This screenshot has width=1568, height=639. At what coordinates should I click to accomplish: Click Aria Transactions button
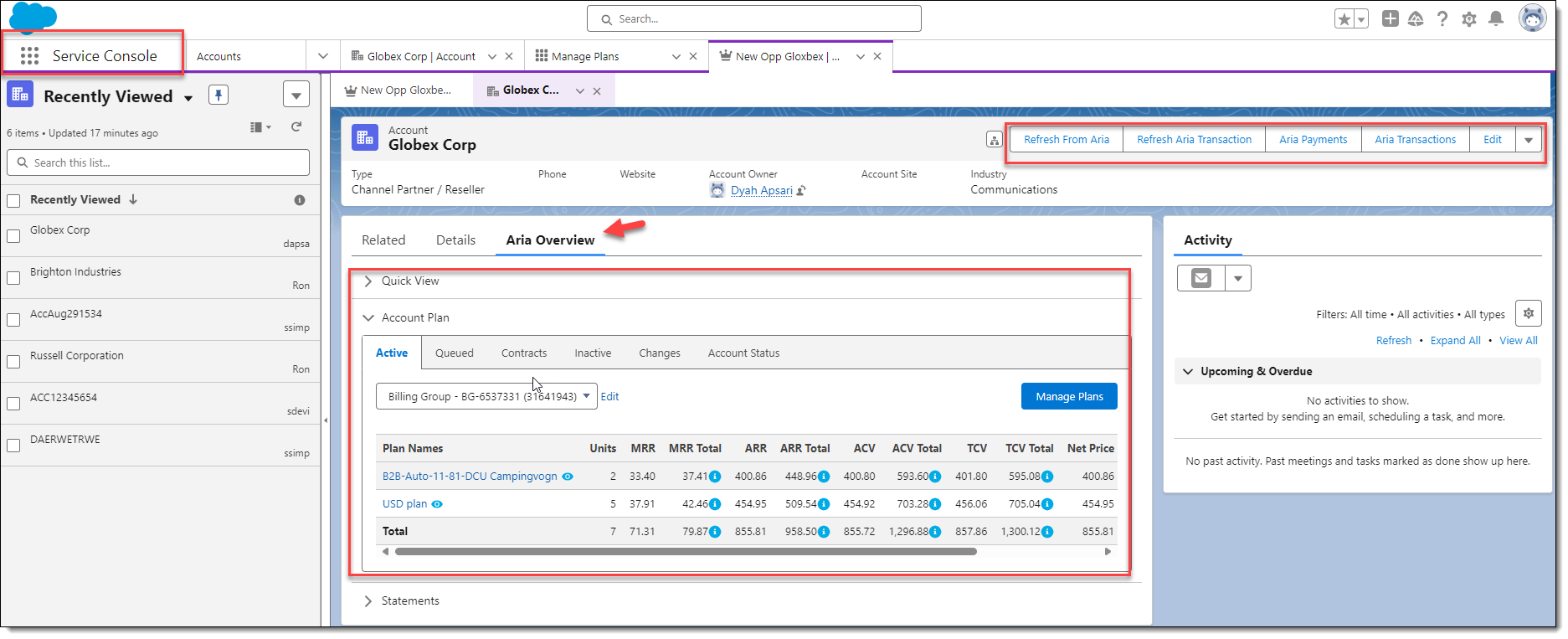pyautogui.click(x=1416, y=140)
